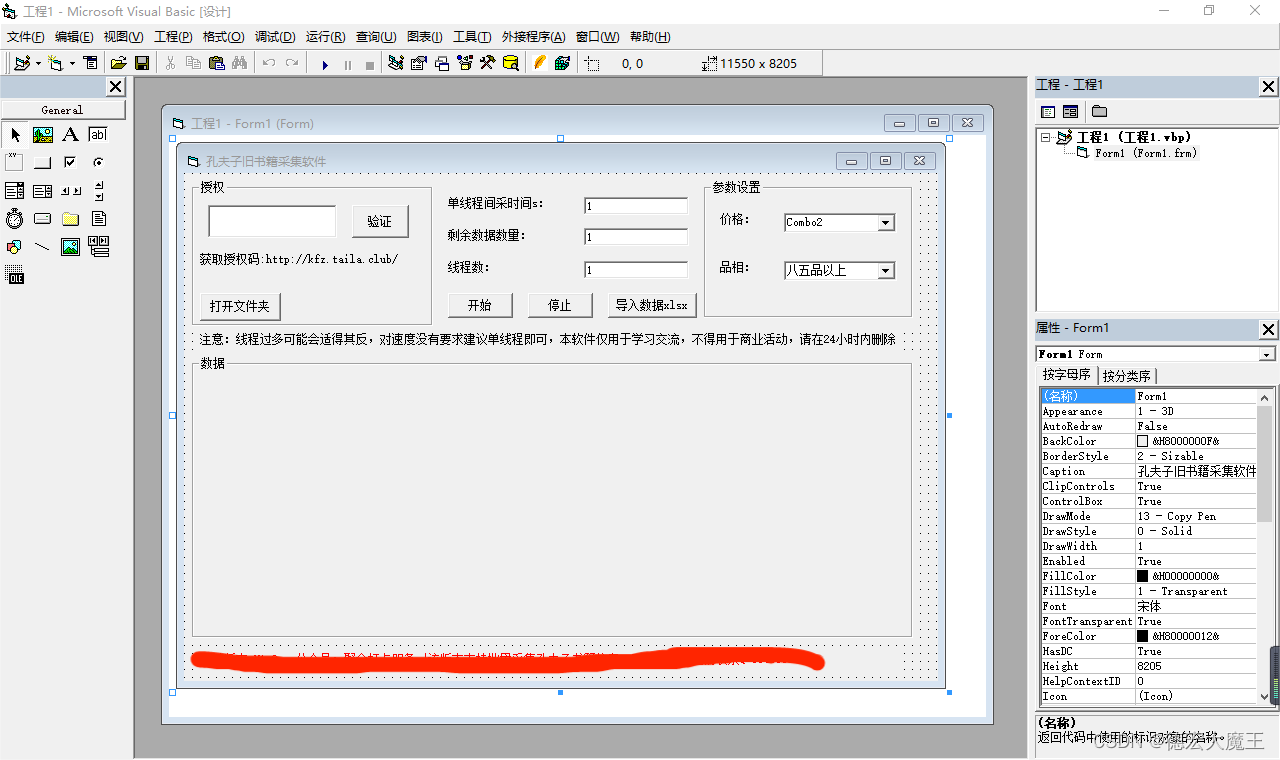This screenshot has height=760, width=1280.
Task: Select the vertical scrollbar control tool
Action: [x=97, y=190]
